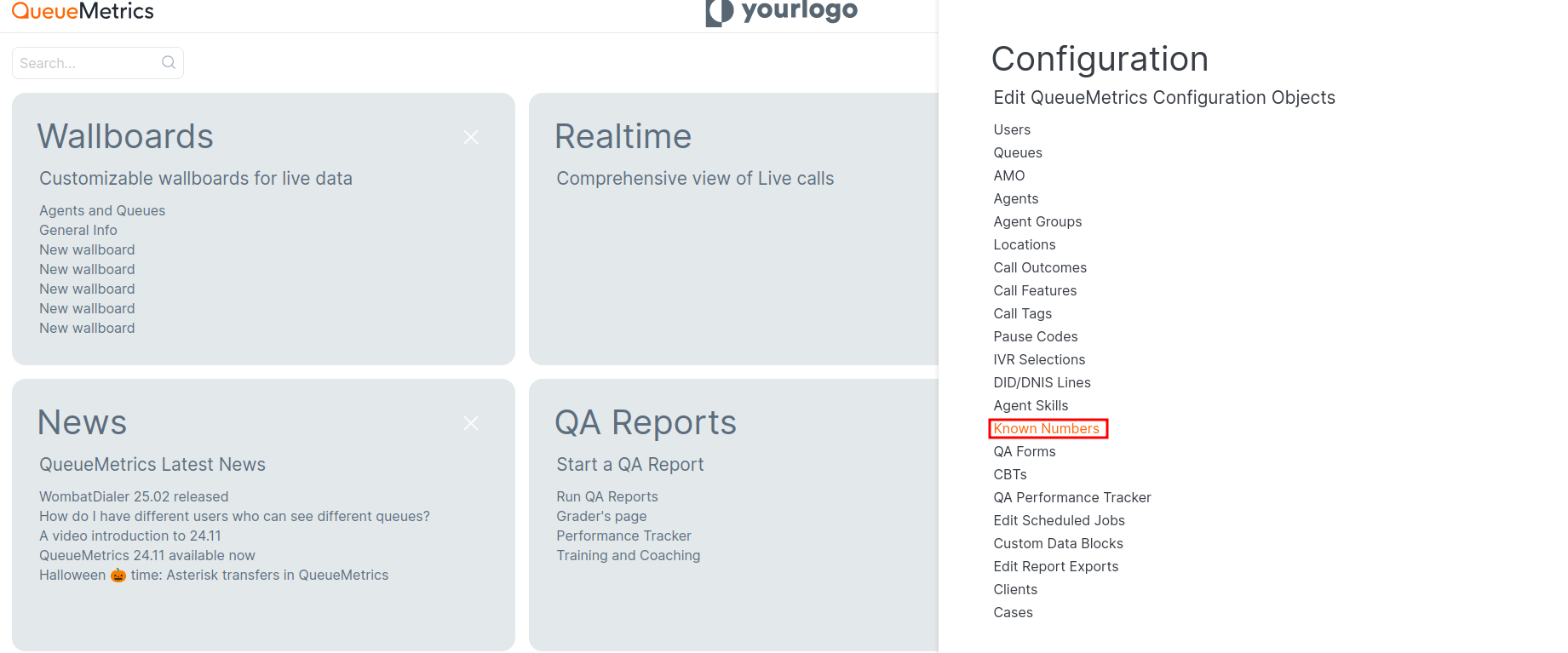Open Queues configuration
The width and height of the screenshot is (1568, 653).
click(1018, 152)
